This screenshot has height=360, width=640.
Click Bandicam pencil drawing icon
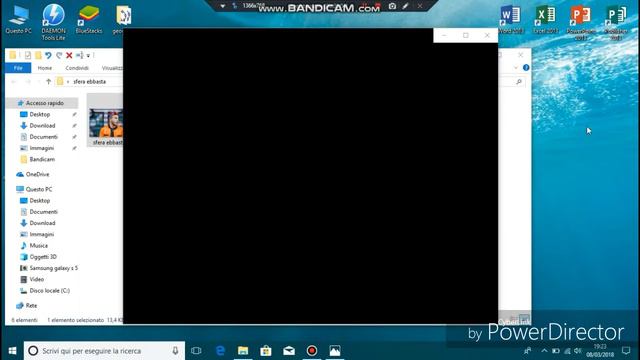point(405,6)
